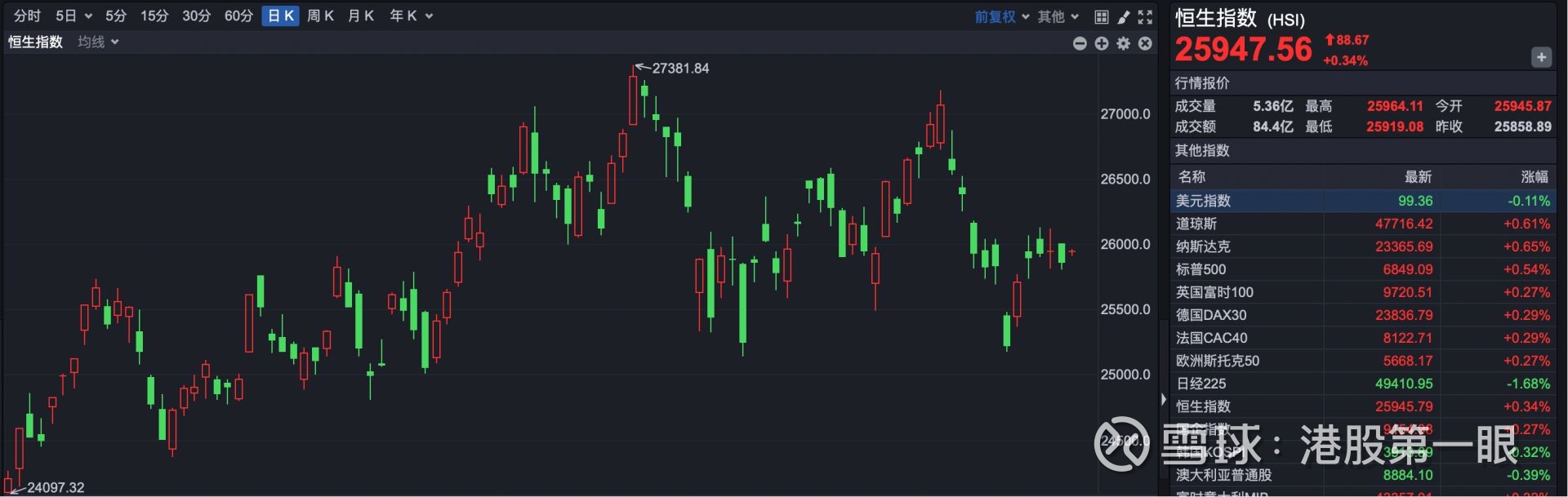Select the 标普500 index row

point(1362,269)
